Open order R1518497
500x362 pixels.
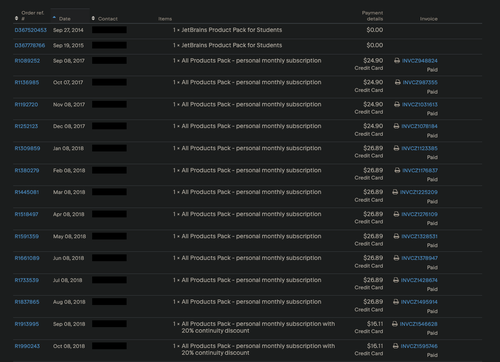(26, 214)
